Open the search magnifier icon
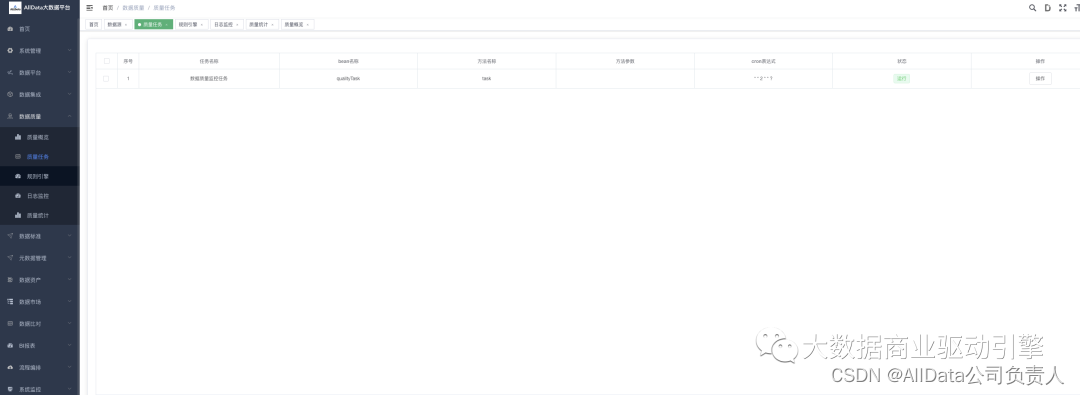This screenshot has width=1080, height=395. click(x=1032, y=8)
